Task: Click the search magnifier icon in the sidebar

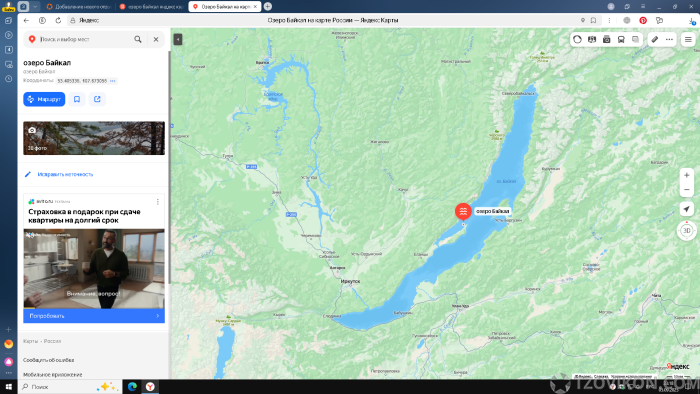Action: tap(138, 39)
